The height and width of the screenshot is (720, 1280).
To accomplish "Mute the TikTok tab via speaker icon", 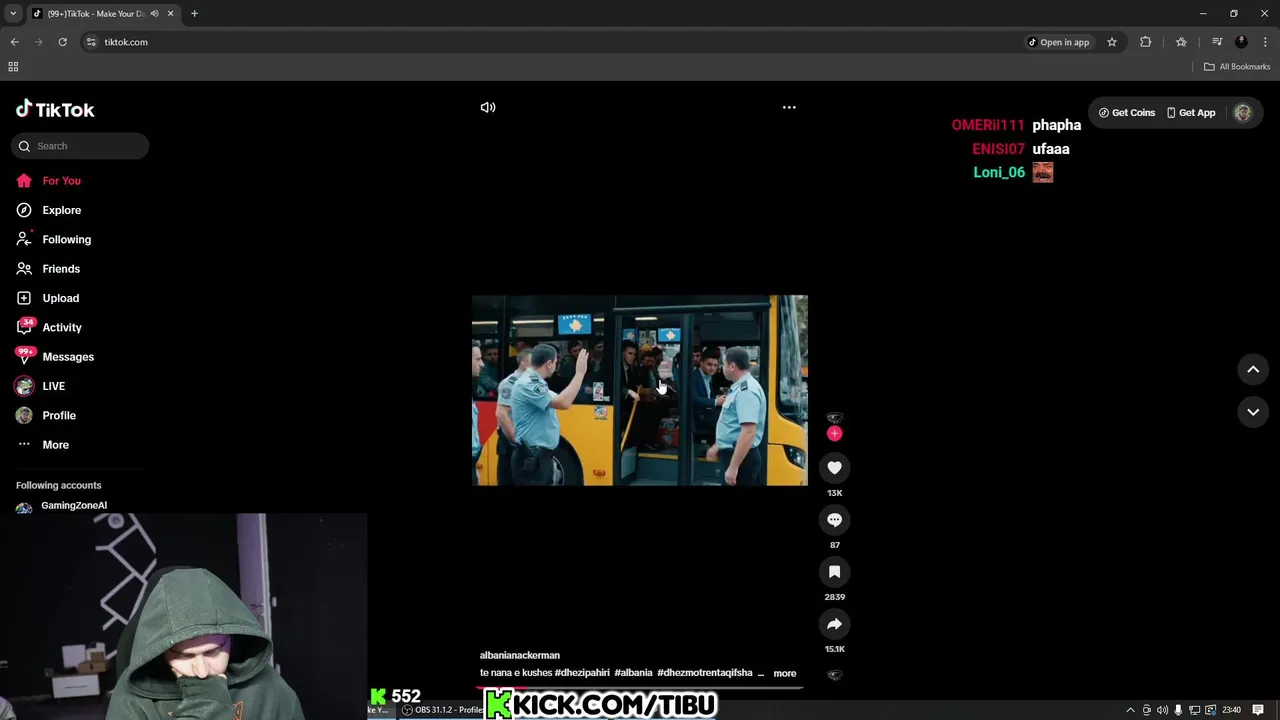I will click(154, 14).
